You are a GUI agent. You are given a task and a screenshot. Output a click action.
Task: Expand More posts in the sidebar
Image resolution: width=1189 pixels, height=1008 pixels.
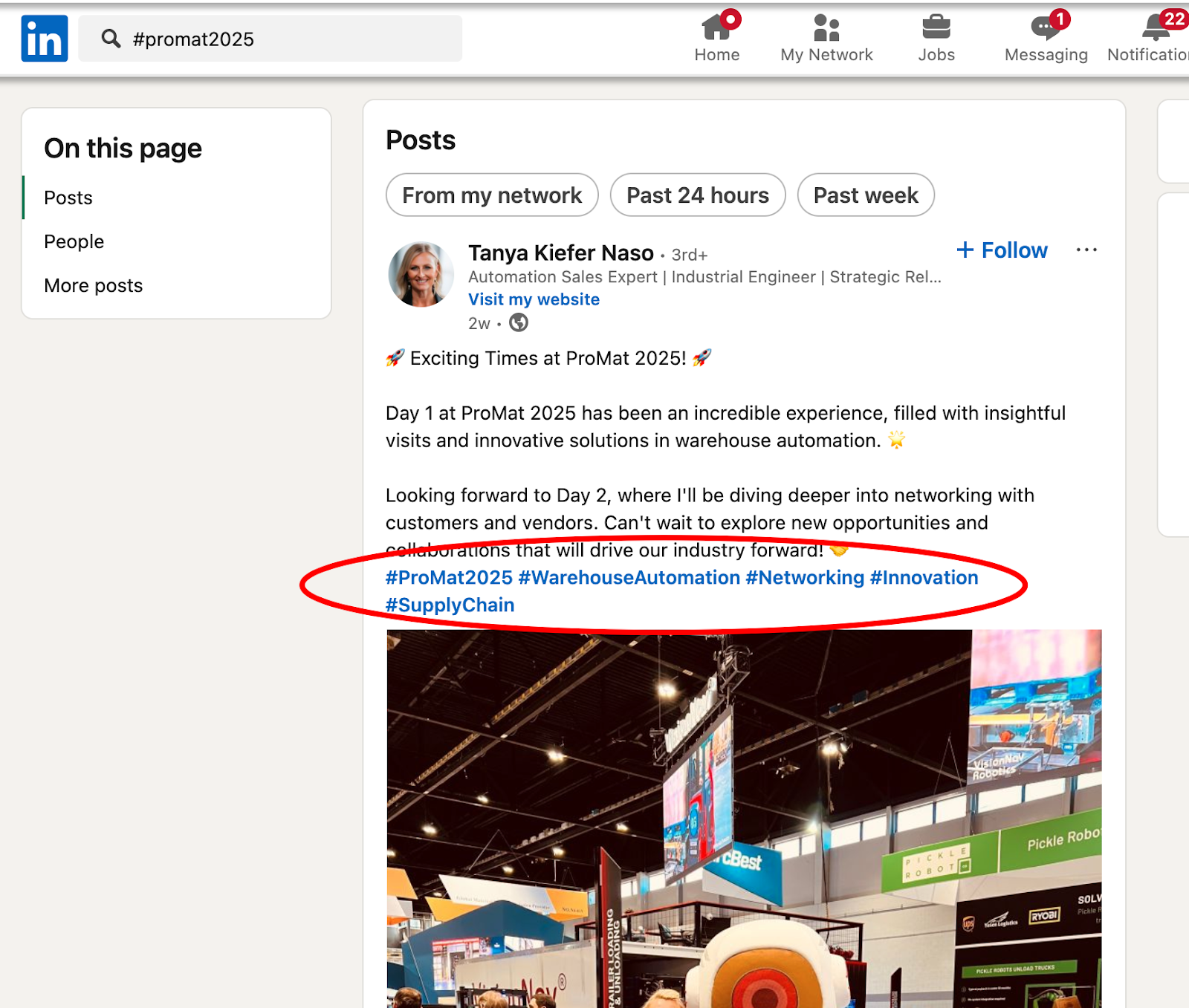[93, 285]
